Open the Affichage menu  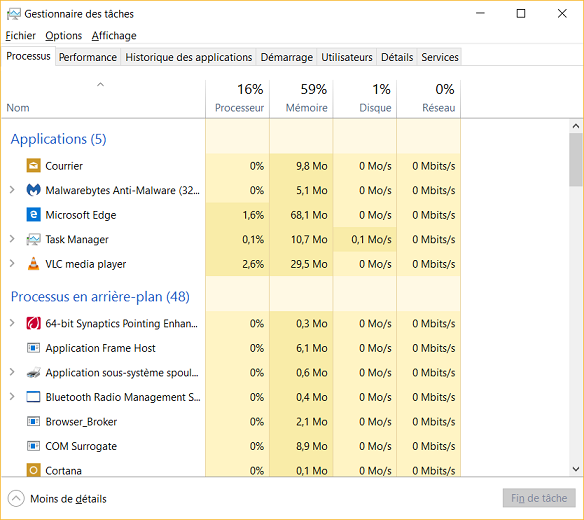114,36
